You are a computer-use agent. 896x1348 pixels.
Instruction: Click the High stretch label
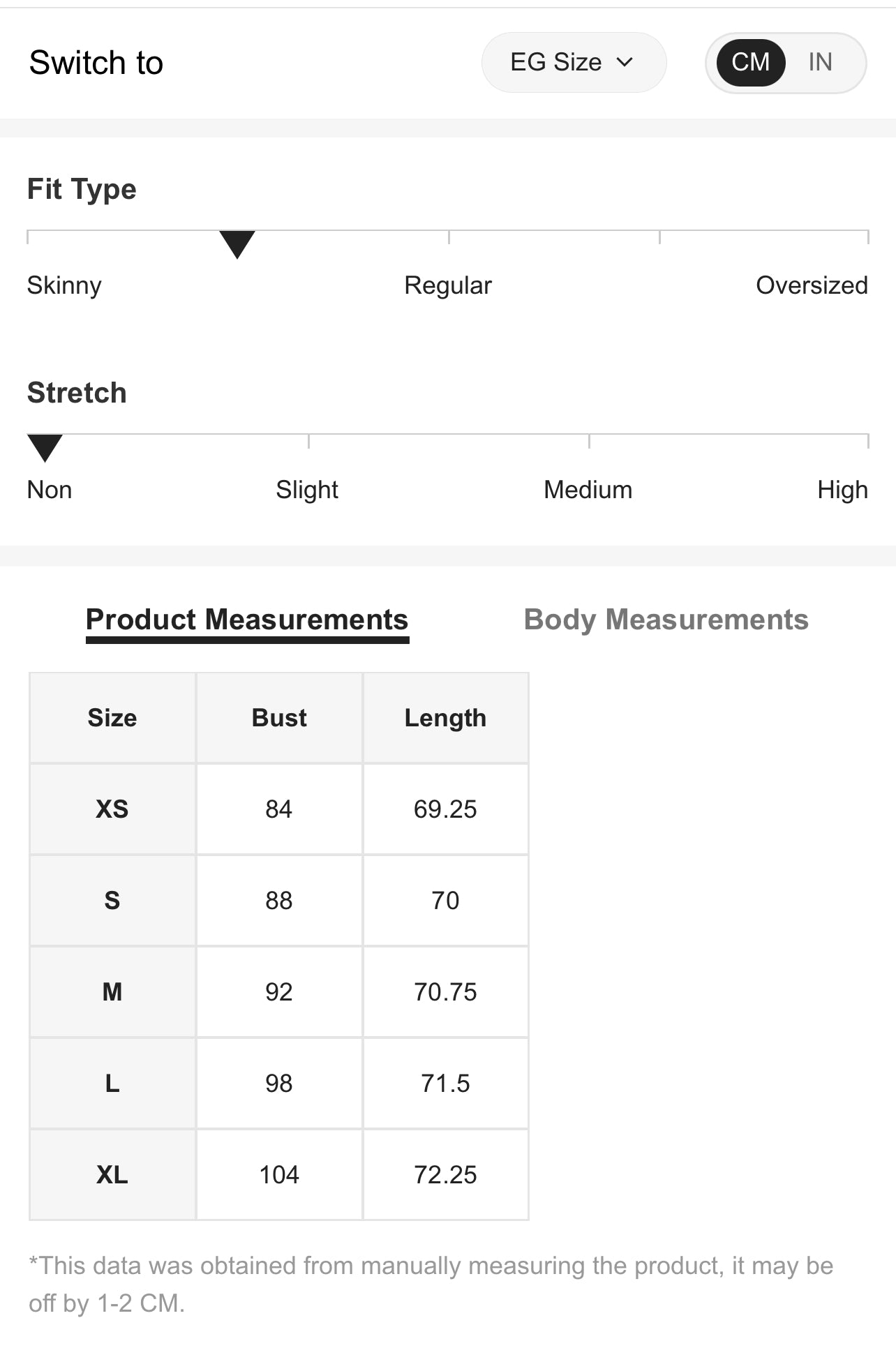point(842,490)
